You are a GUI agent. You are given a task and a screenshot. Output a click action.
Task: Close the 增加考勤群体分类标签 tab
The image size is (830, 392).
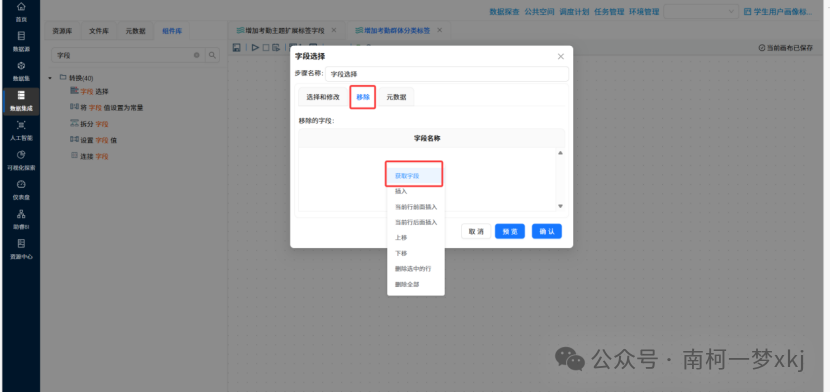pyautogui.click(x=439, y=30)
